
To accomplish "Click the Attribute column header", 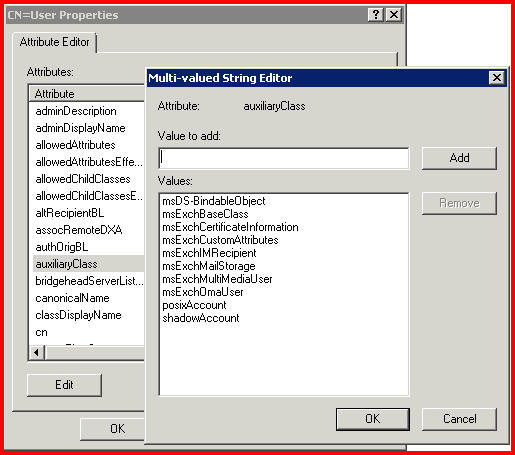I will click(87, 94).
